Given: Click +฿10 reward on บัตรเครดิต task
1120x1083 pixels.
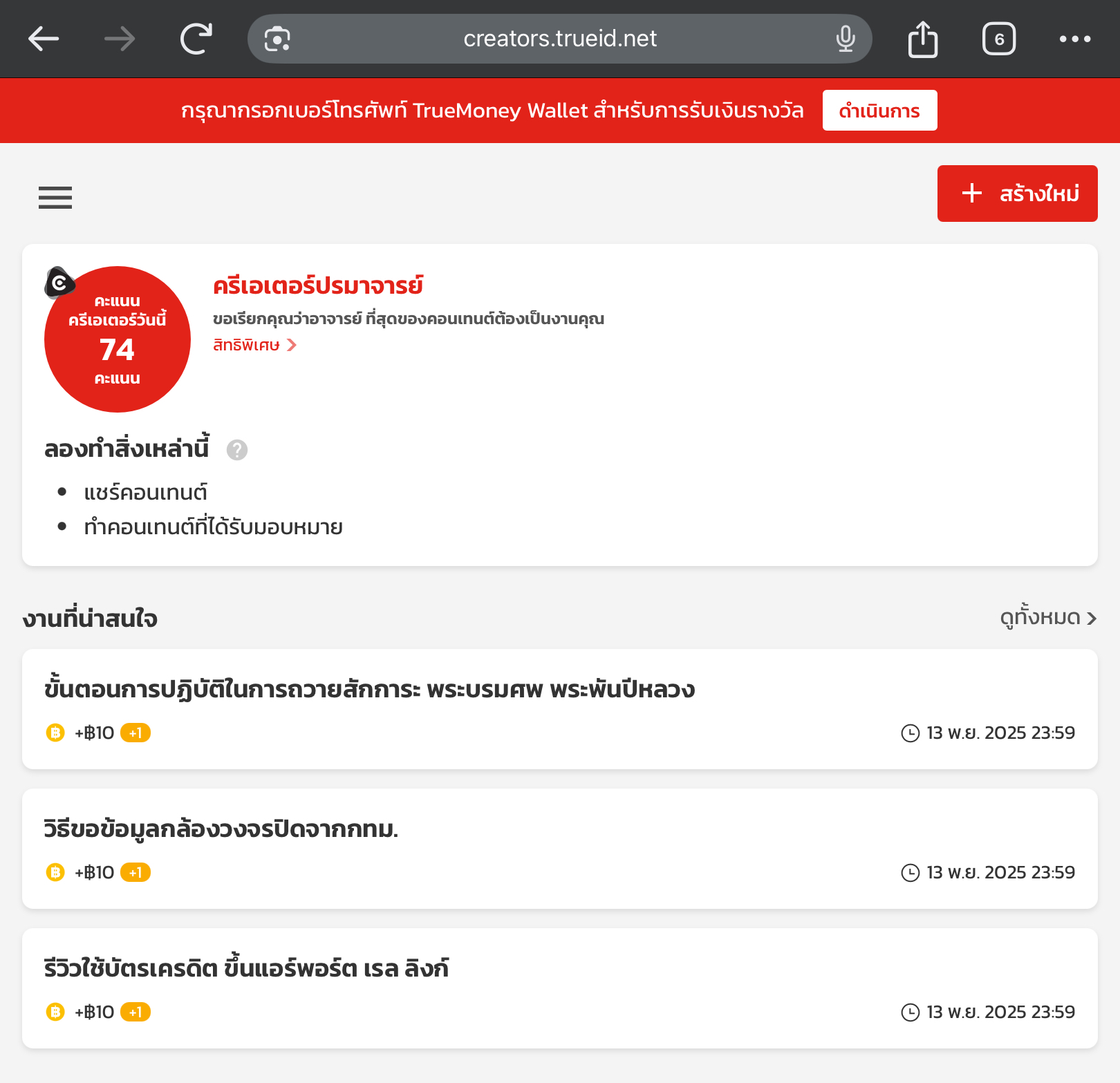Looking at the screenshot, I should [94, 1012].
